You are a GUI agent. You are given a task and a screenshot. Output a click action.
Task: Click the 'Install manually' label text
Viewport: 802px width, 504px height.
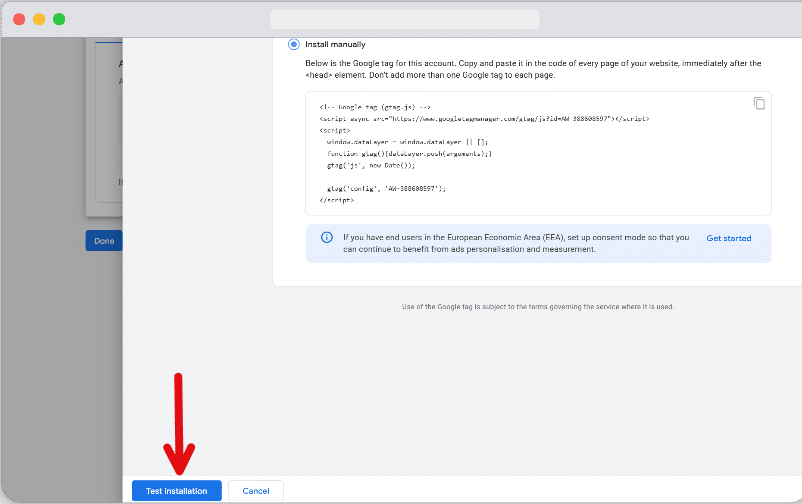(335, 45)
